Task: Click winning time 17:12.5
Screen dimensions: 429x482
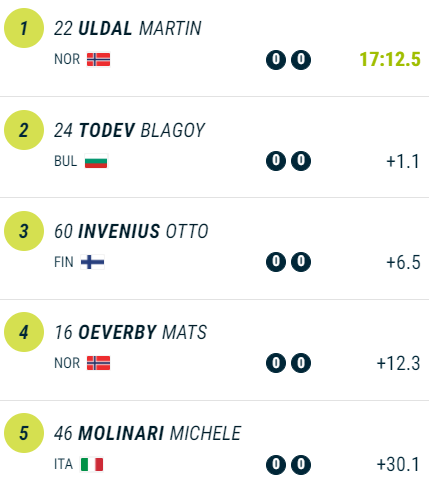Action: pyautogui.click(x=390, y=59)
